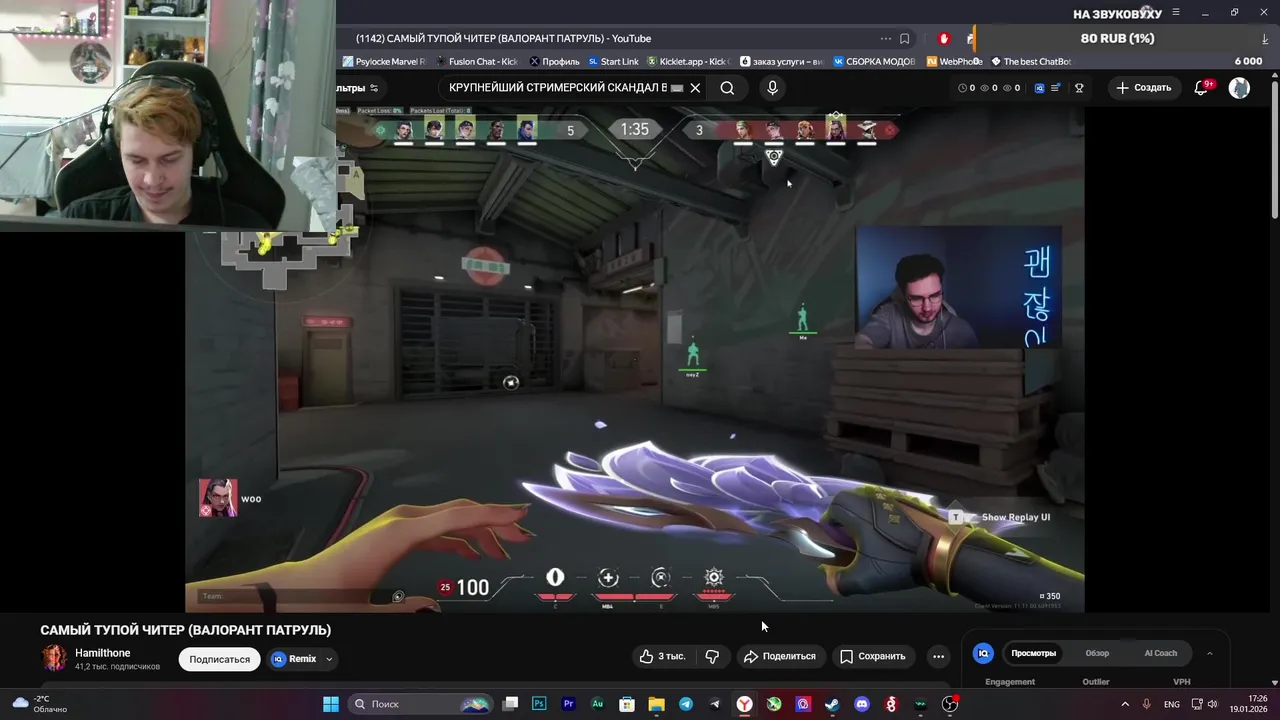
Task: Open Microsoft Store from the taskbar
Action: coord(627,704)
